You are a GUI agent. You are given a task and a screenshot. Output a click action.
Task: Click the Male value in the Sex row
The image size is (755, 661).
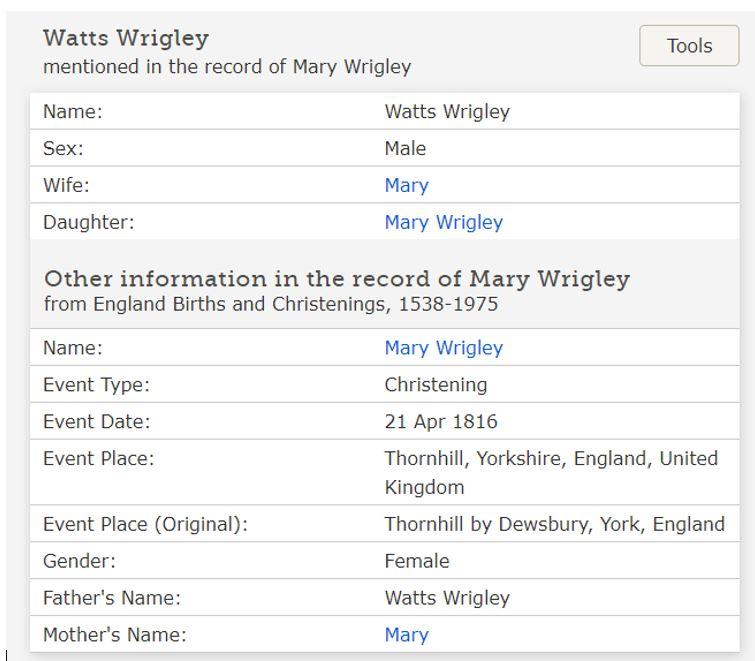click(x=405, y=148)
